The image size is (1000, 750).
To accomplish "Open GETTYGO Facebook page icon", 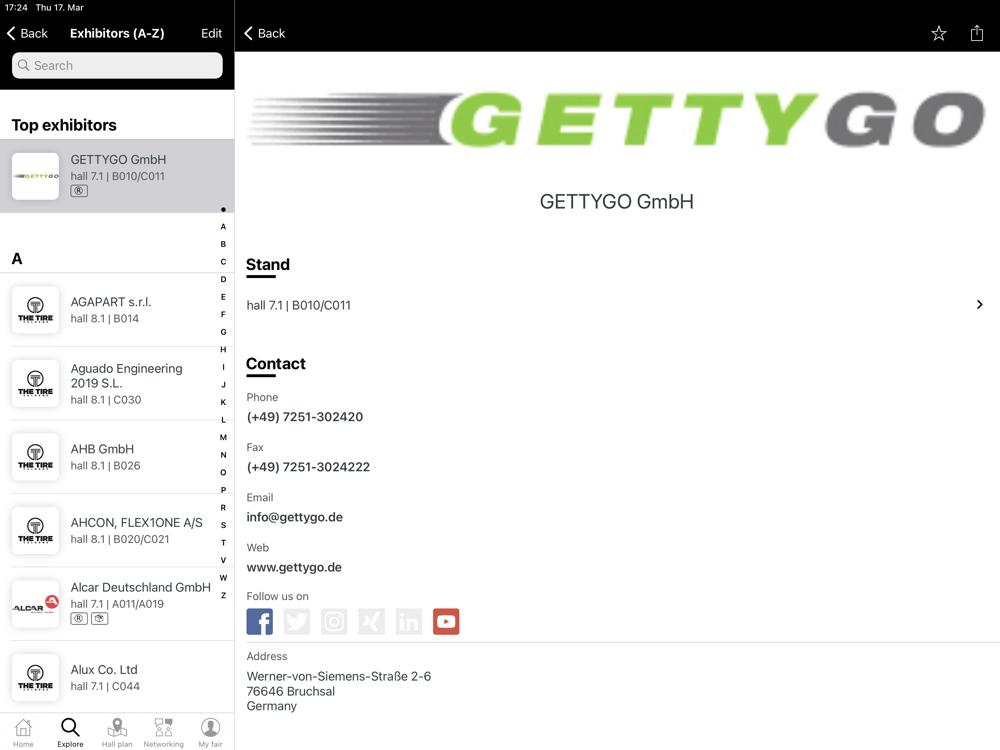I will (x=260, y=621).
